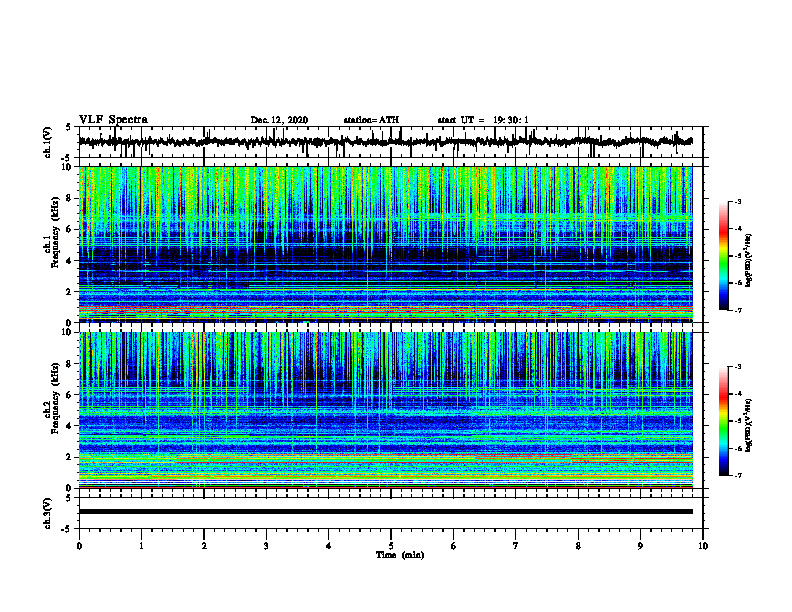Click the '8' kHz tick on ch.1 spectrogram

(x=70, y=198)
